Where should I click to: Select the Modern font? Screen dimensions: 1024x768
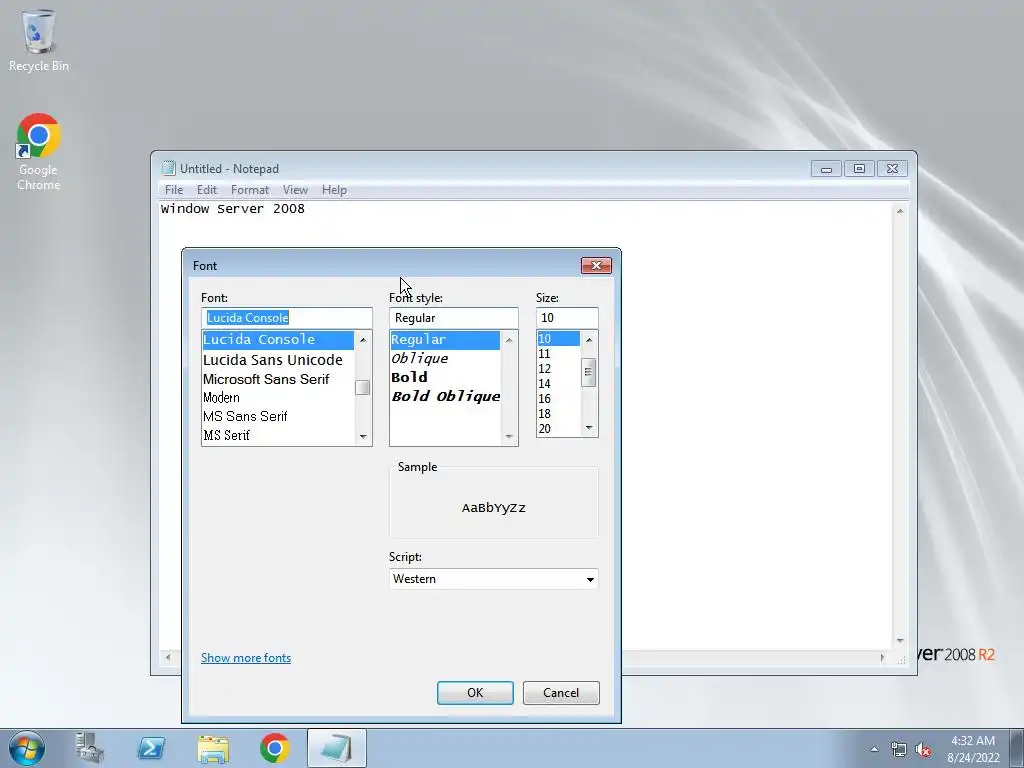click(x=278, y=398)
